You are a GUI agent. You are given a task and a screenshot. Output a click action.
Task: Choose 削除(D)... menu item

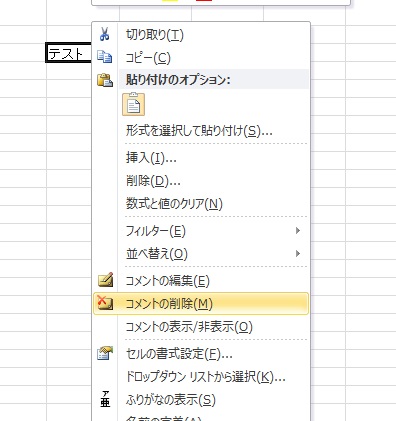coord(153,181)
